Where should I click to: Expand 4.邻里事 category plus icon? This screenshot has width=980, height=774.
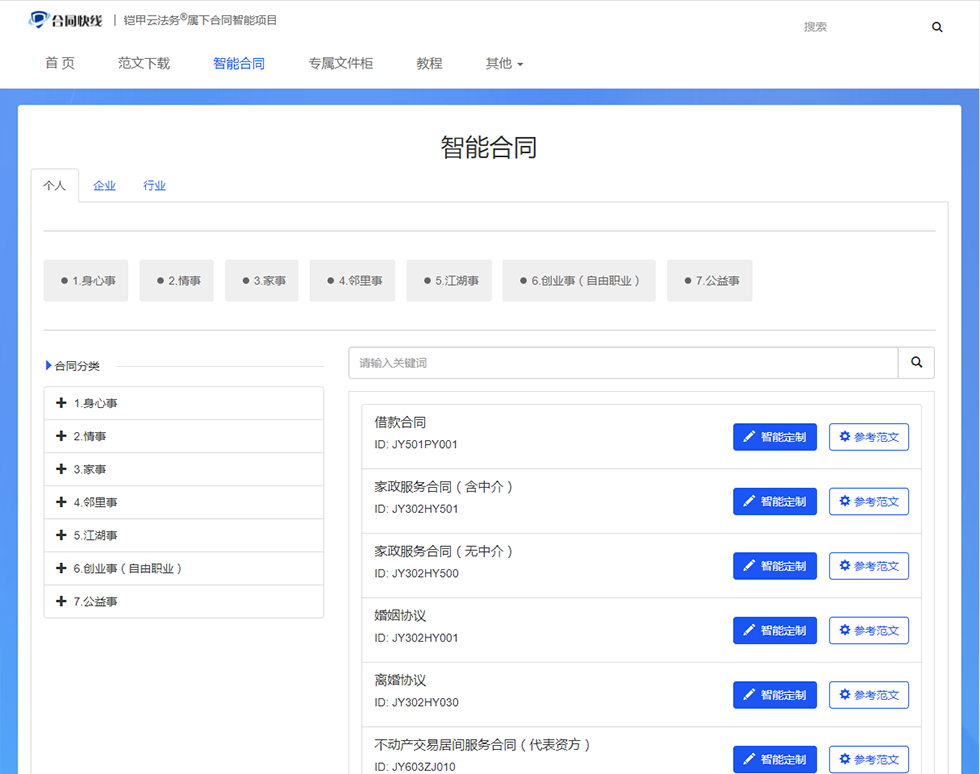(61, 502)
